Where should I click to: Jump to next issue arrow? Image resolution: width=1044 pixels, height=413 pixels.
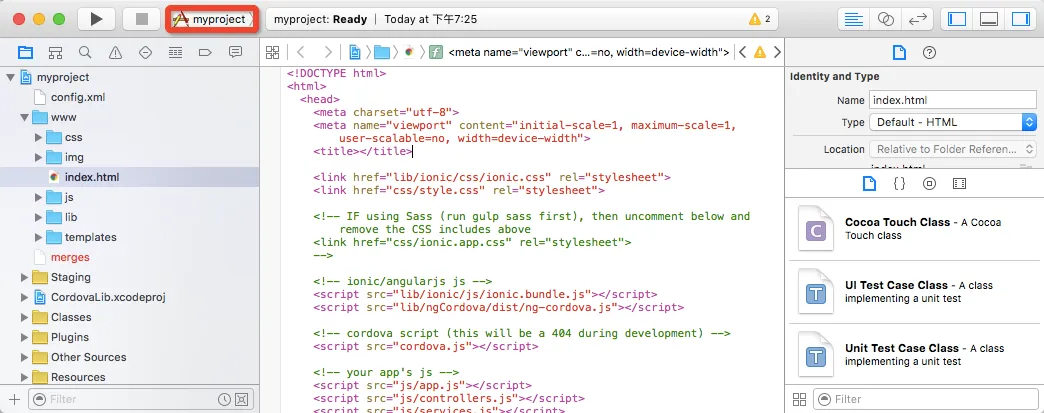776,52
